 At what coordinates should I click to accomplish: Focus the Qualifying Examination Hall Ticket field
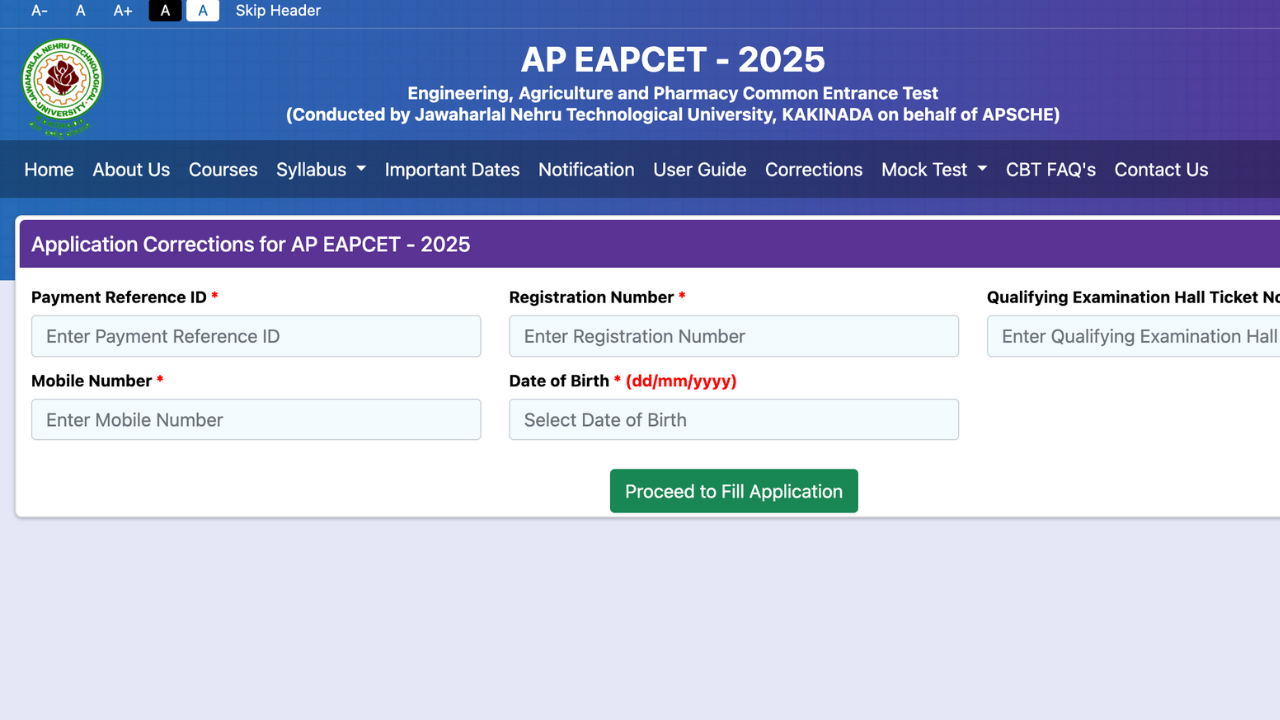click(x=1133, y=336)
